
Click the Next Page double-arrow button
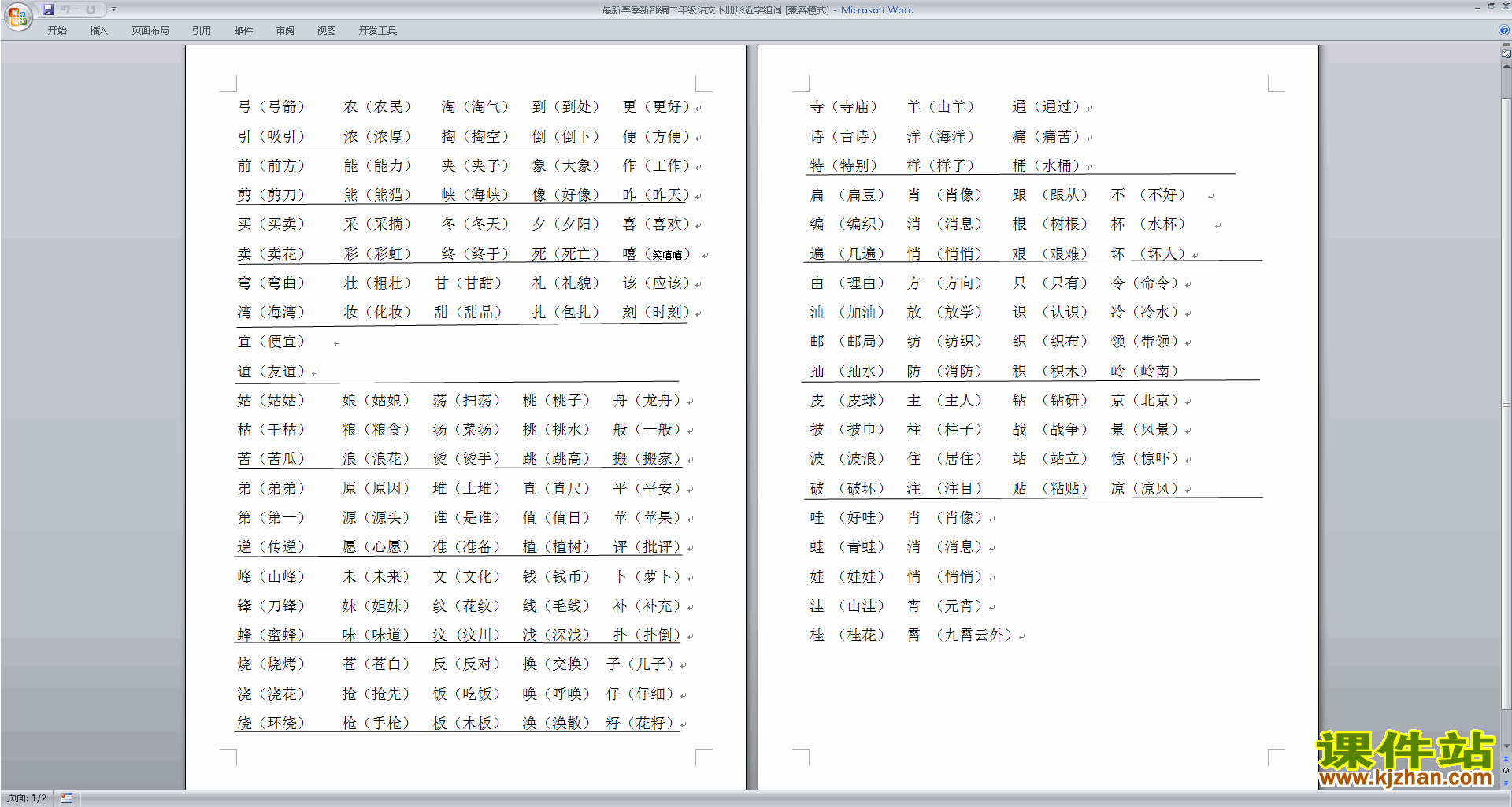point(1506,783)
